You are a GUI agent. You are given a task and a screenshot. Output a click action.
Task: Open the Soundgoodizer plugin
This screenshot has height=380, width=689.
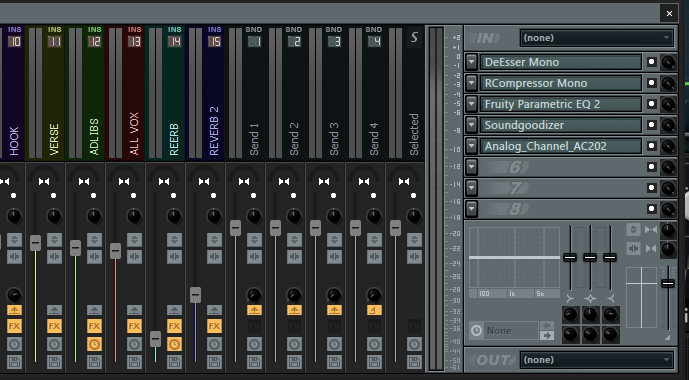tap(560, 125)
